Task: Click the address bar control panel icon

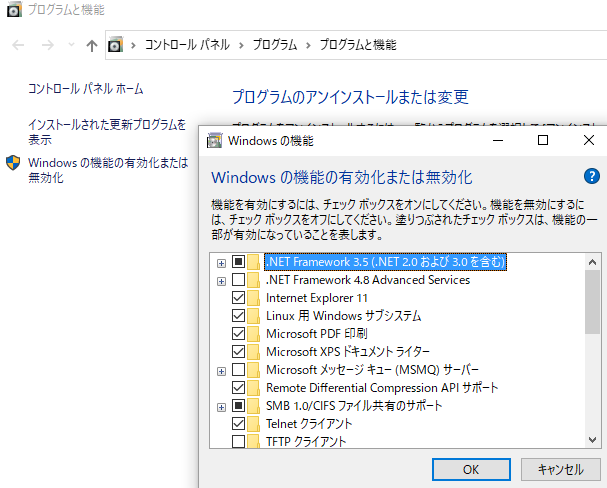Action: 115,45
